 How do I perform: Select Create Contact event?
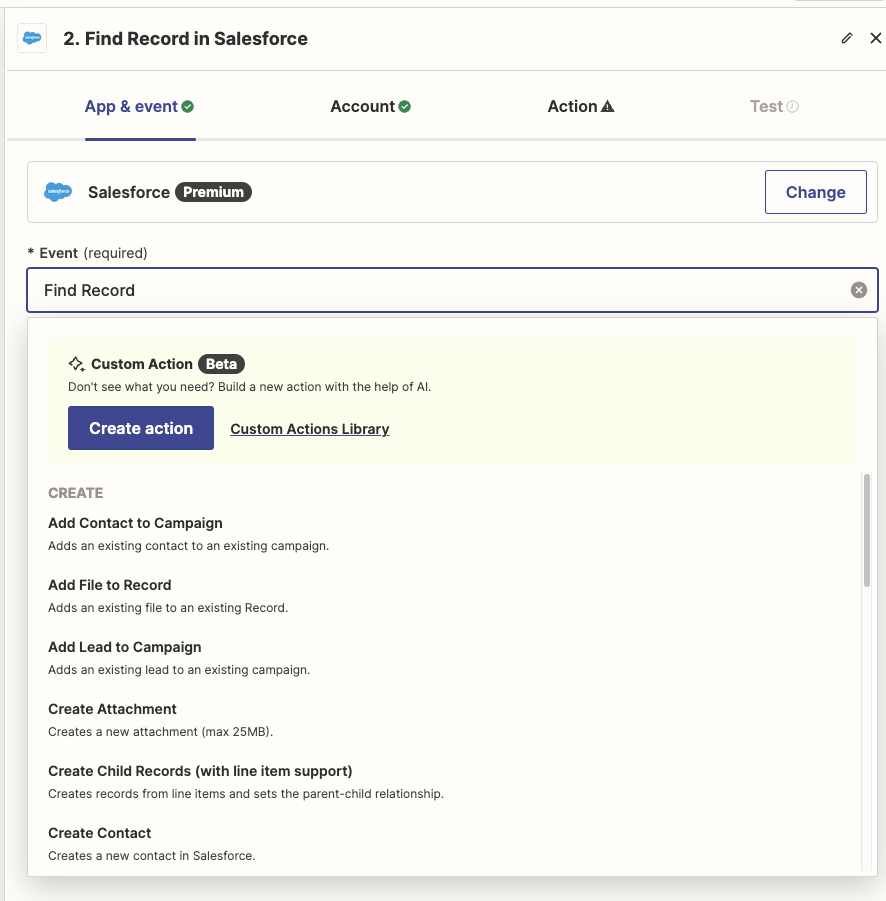[452, 844]
